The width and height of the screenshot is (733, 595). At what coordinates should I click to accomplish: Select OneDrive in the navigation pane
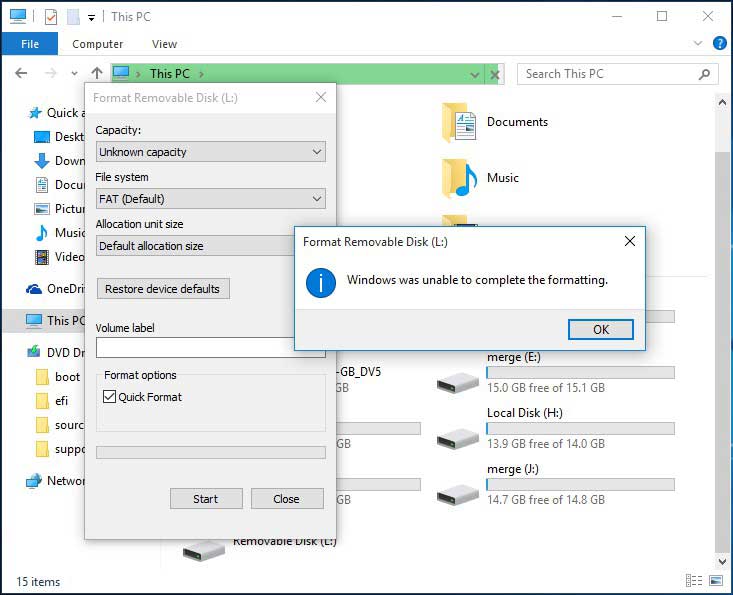(55, 289)
